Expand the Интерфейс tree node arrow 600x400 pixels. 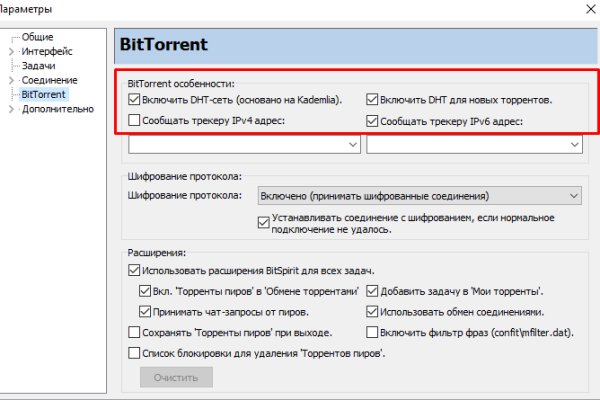point(11,51)
